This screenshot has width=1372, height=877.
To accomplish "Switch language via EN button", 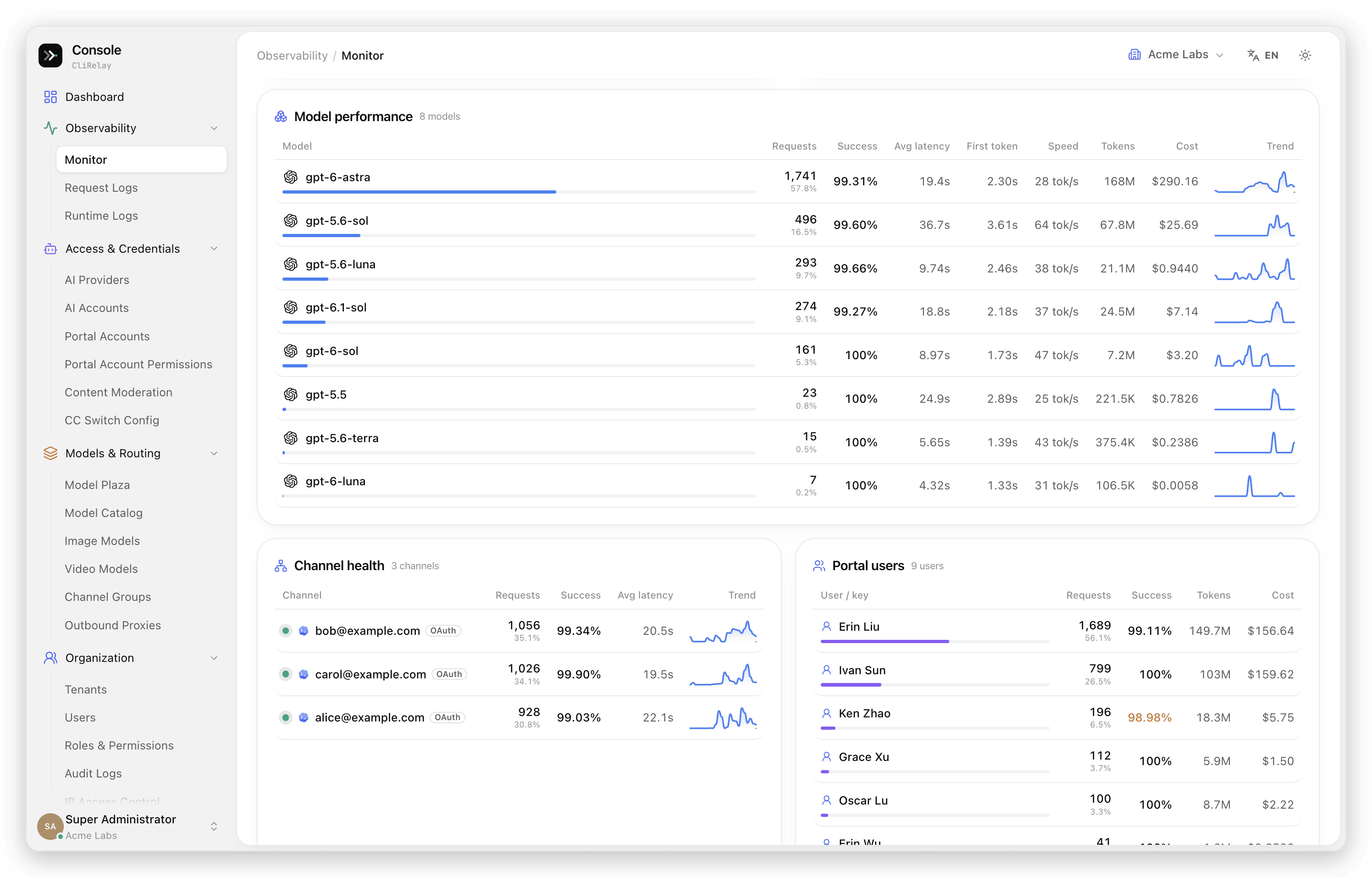I will pyautogui.click(x=1262, y=56).
